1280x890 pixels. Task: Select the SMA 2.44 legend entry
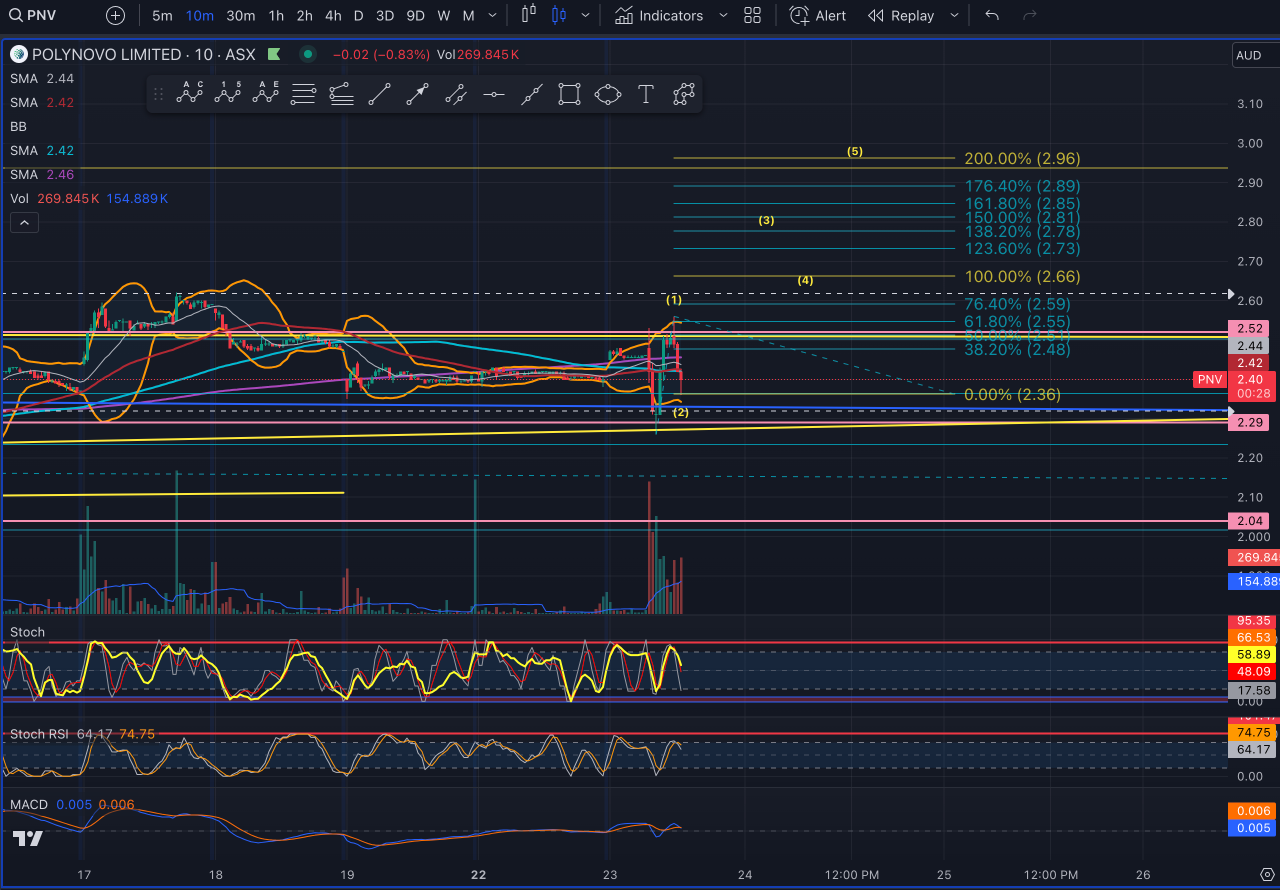pos(42,78)
